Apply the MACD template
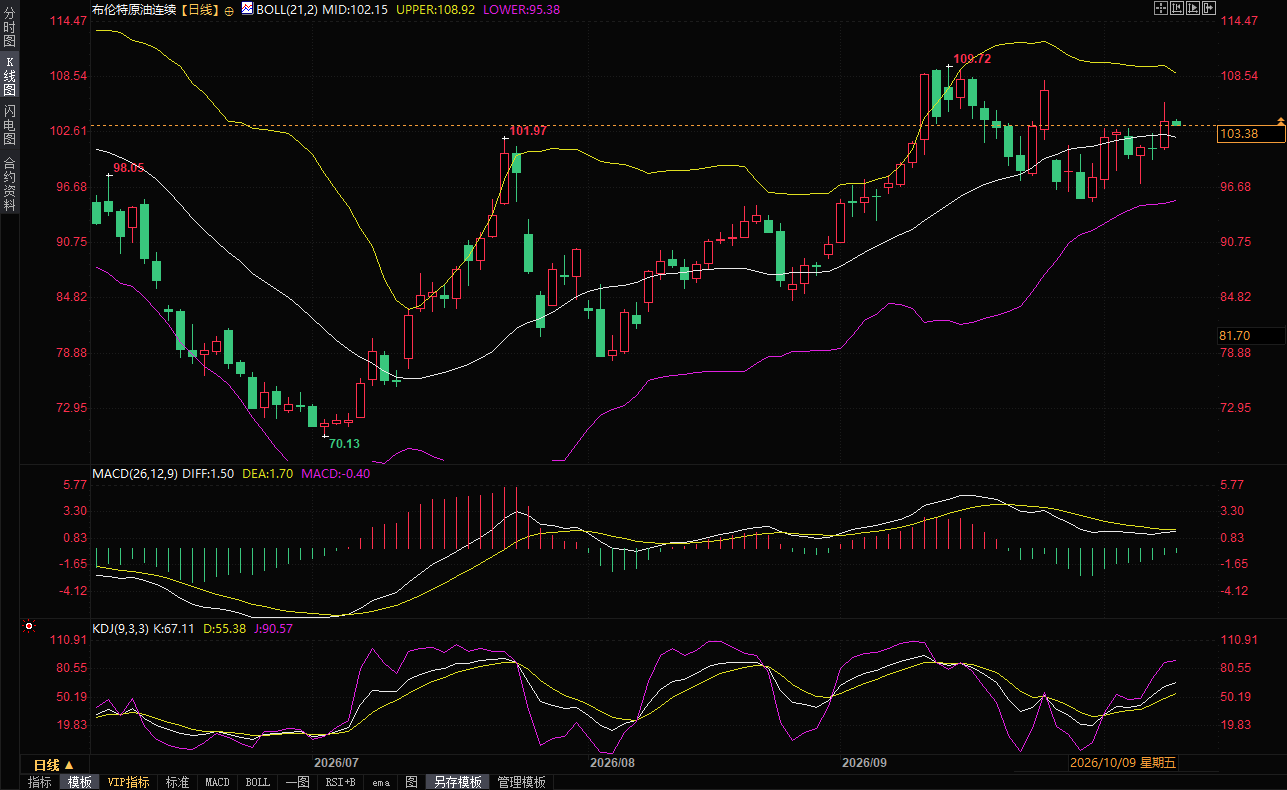The height and width of the screenshot is (790, 1287). click(x=217, y=782)
